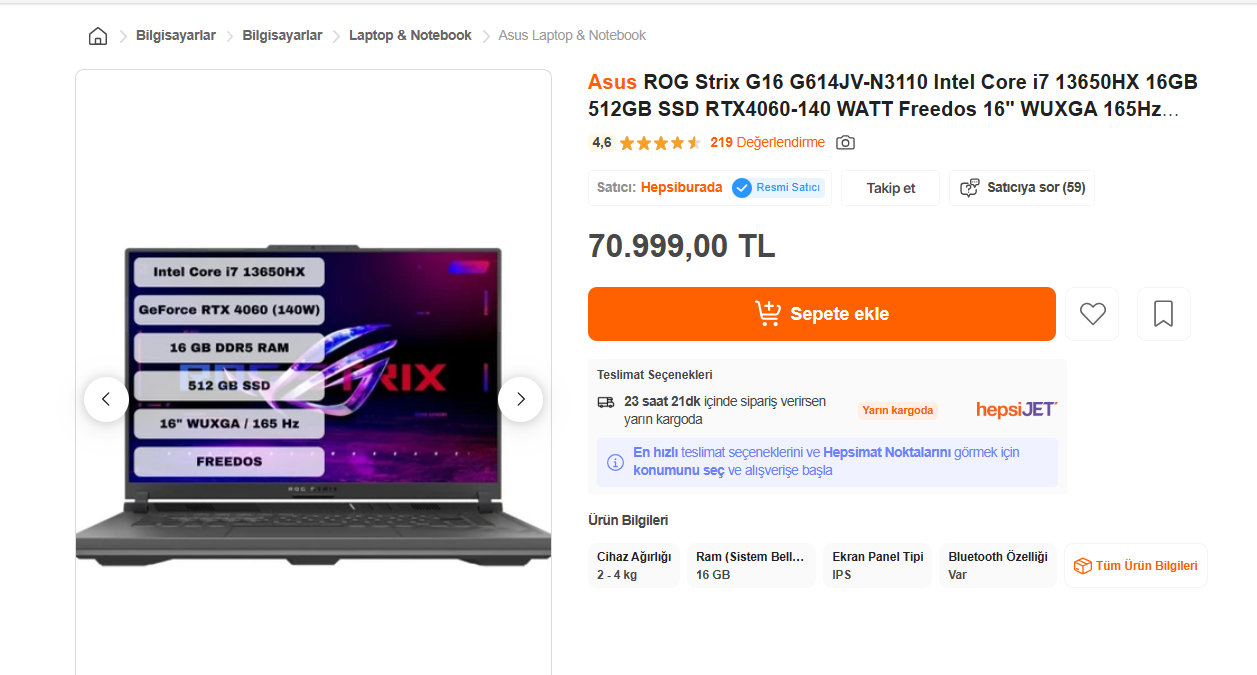The height and width of the screenshot is (675, 1257).
Task: Navigate to Asus Laptop & Notebook breadcrumb
Action: click(572, 36)
